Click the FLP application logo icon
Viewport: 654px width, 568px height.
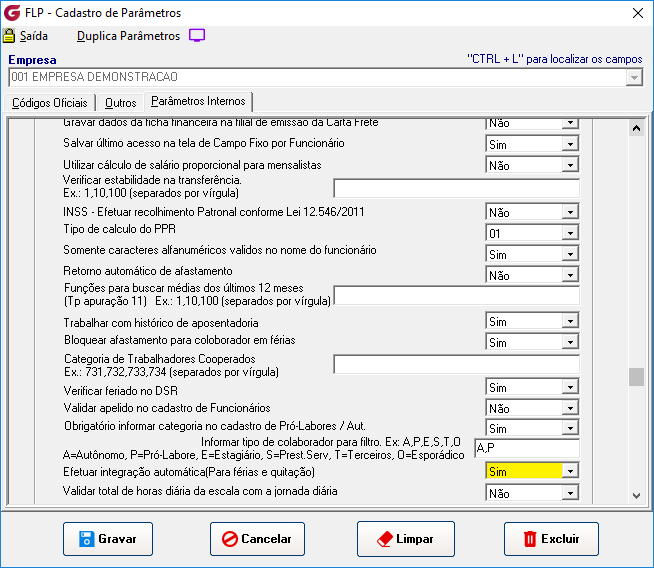tap(12, 13)
